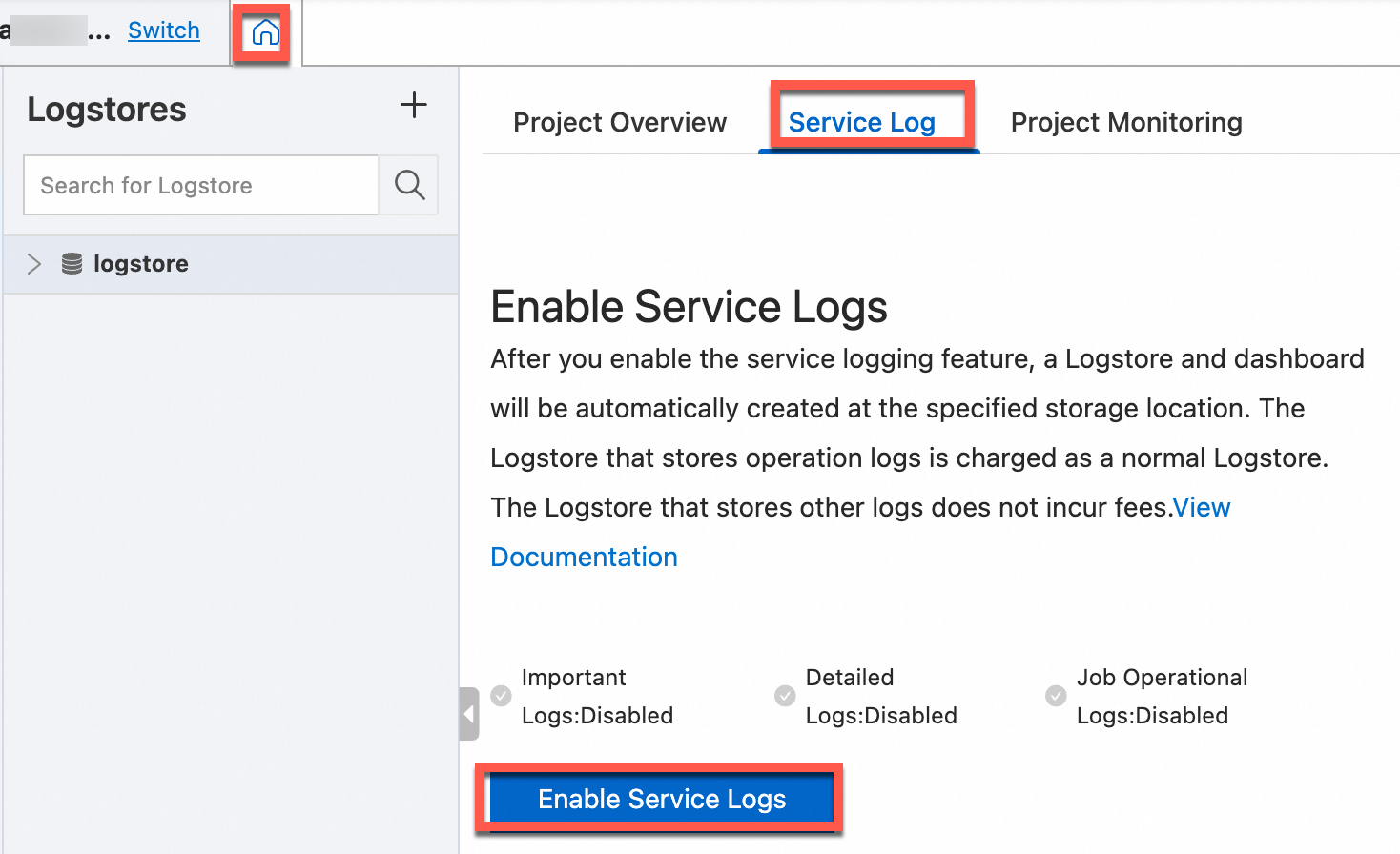Switch to the Project Monitoring tab

coord(1126,123)
